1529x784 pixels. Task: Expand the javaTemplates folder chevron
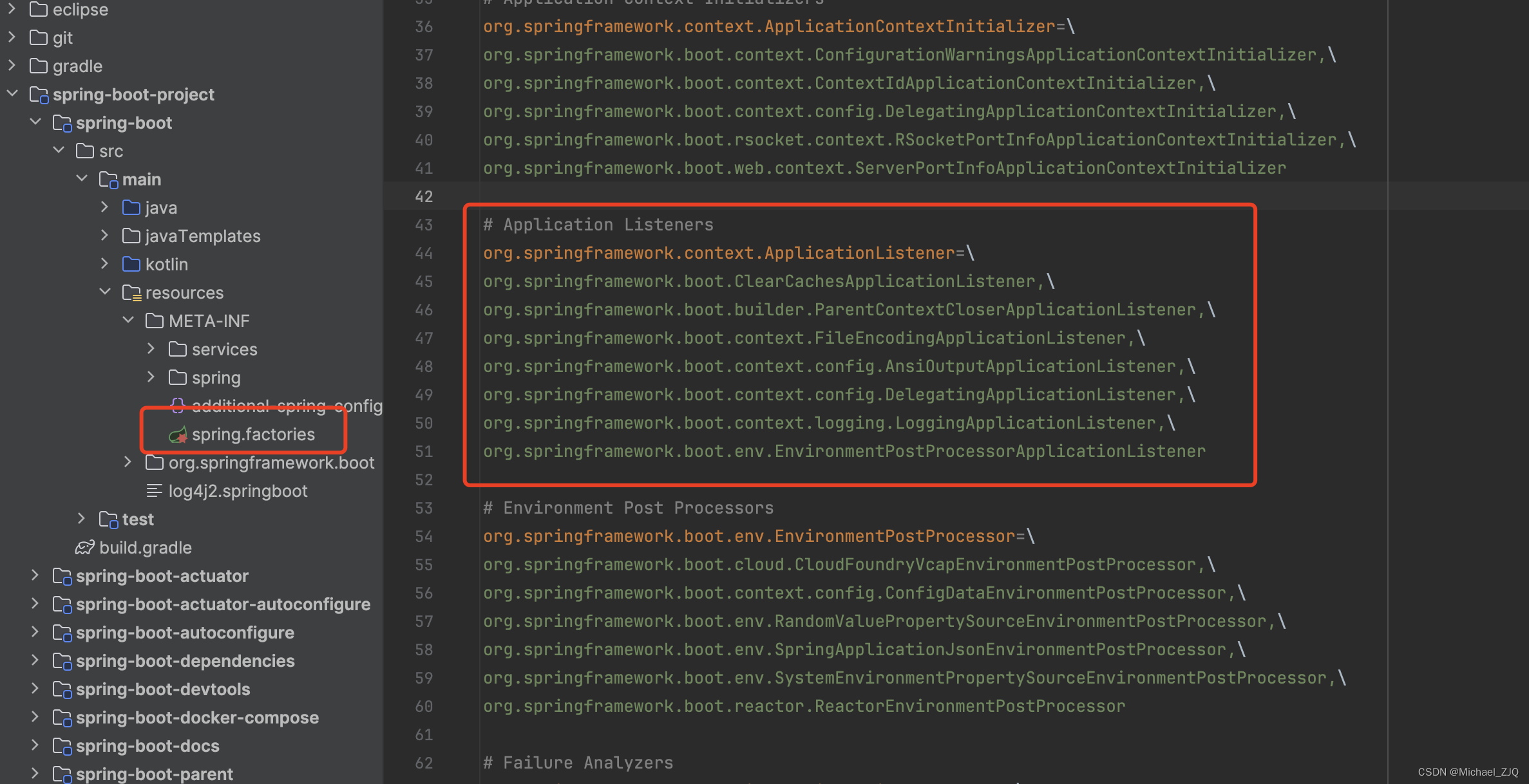click(105, 236)
